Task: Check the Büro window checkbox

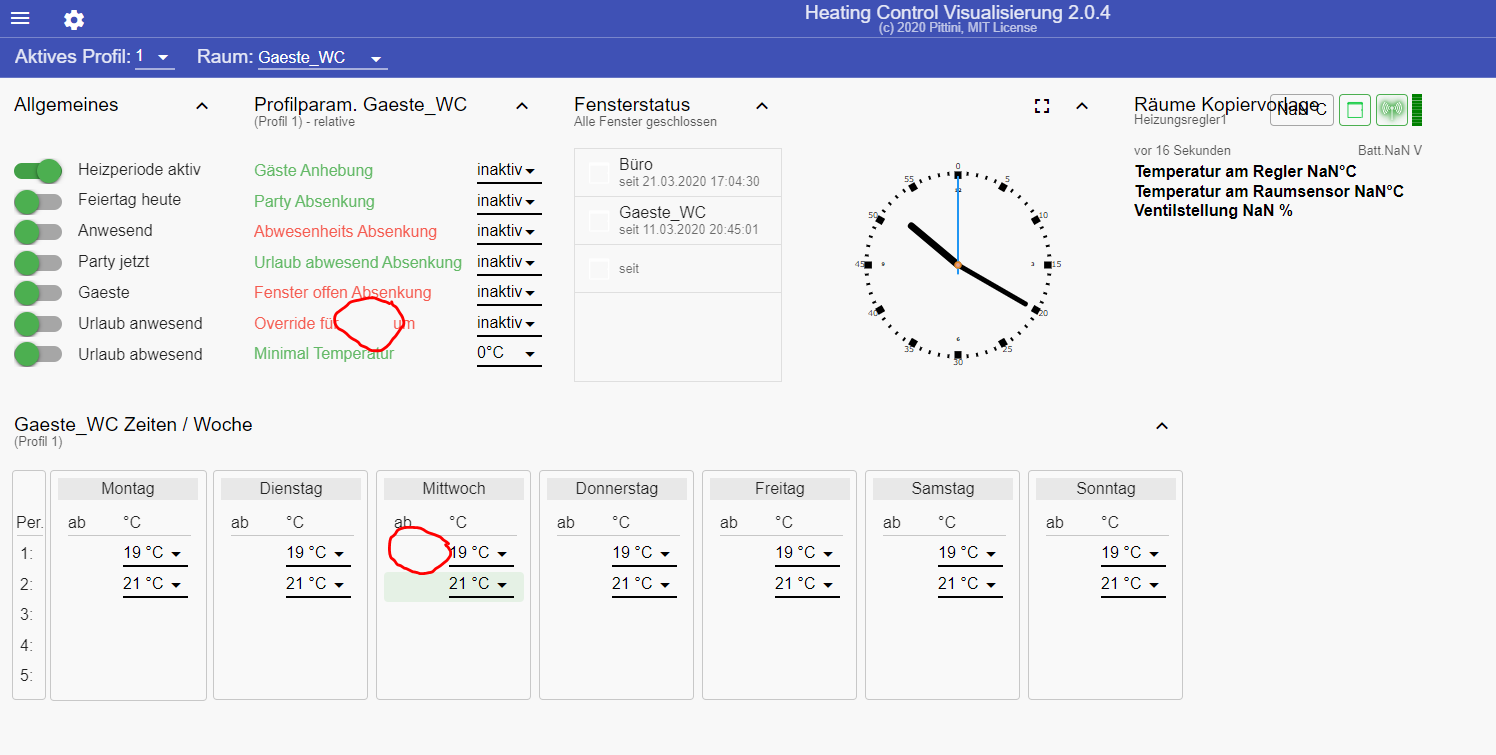Action: (599, 173)
